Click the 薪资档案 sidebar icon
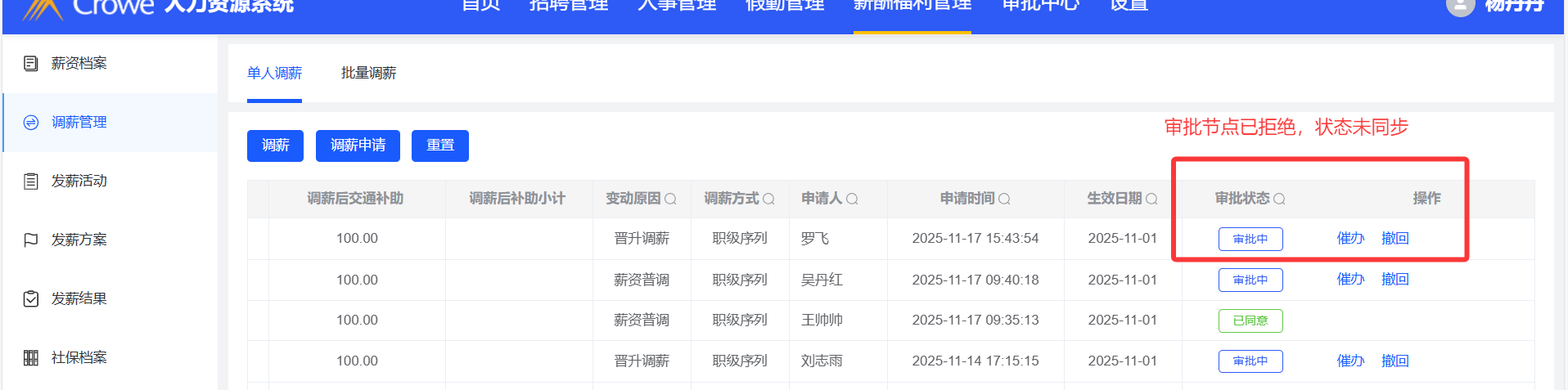1568x390 pixels. point(31,64)
